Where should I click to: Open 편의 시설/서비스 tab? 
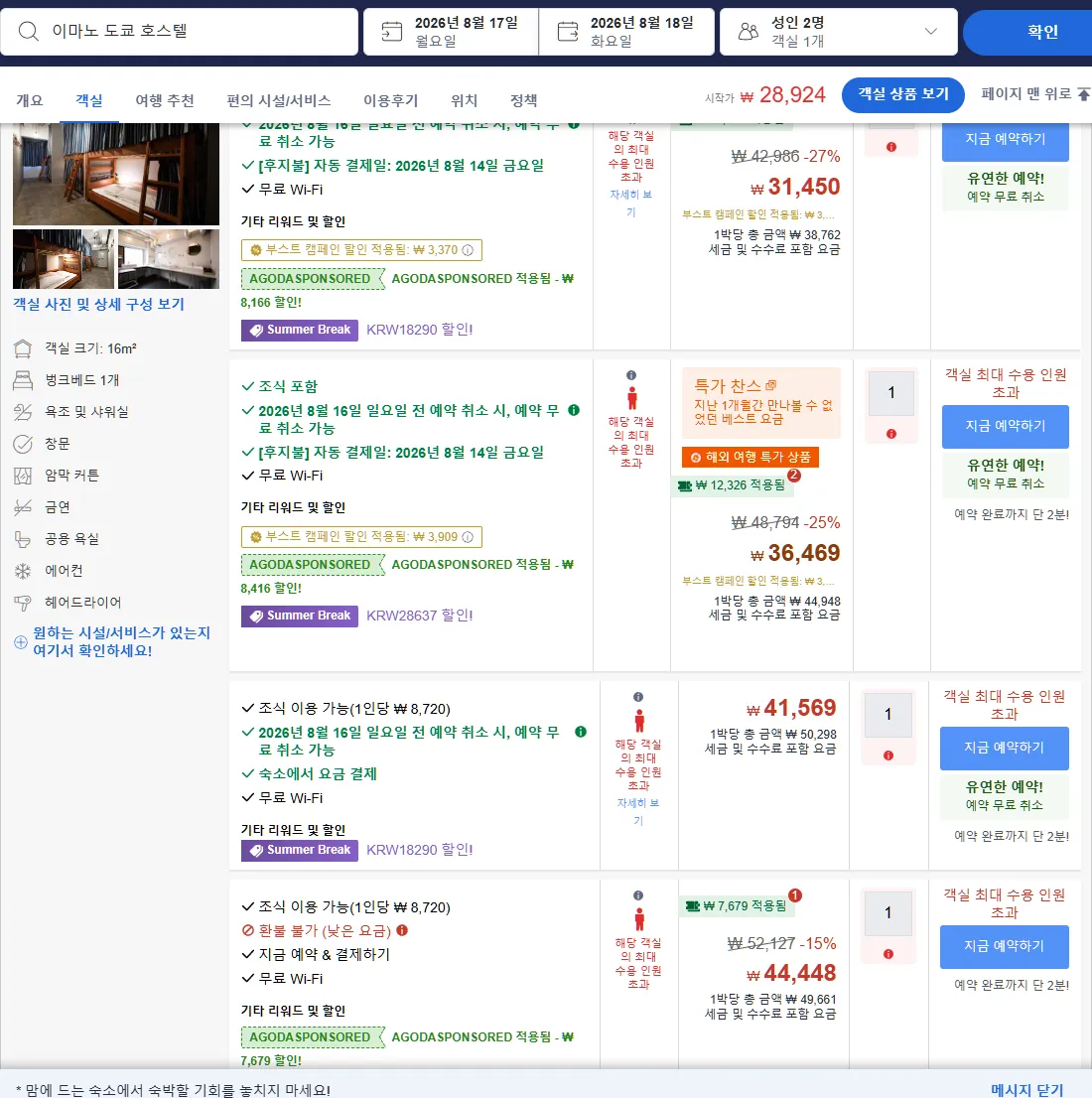click(x=279, y=101)
